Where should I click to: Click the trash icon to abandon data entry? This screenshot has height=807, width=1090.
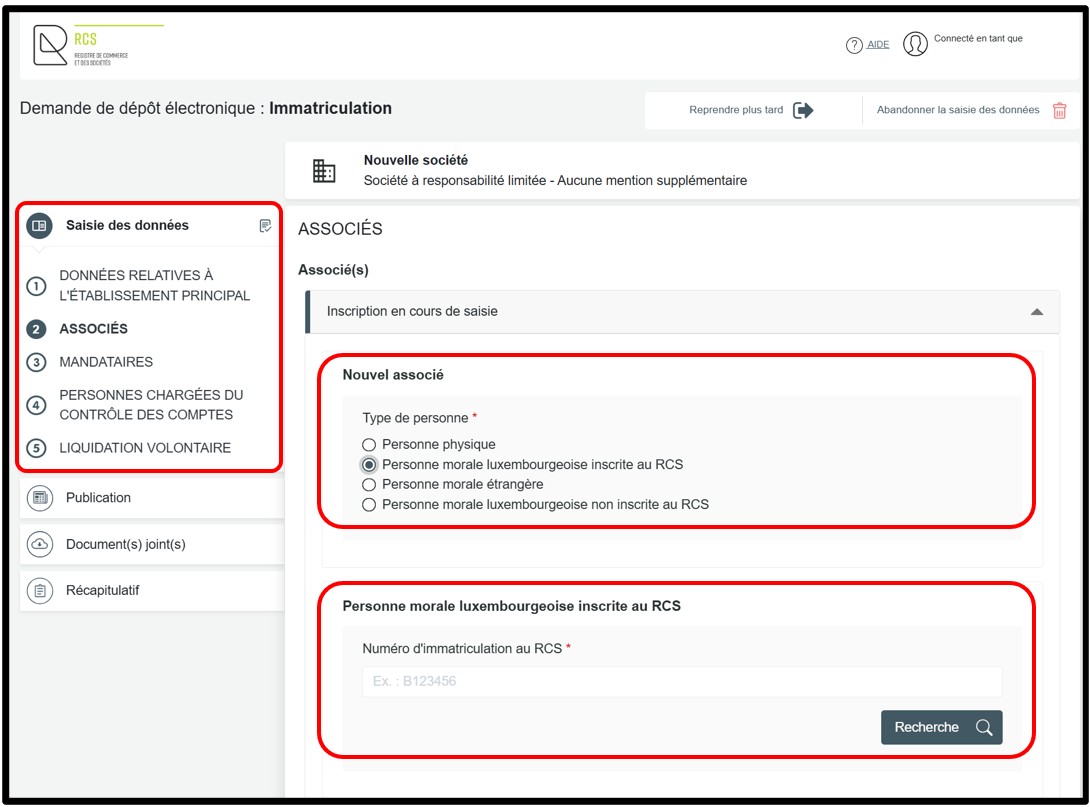[x=1059, y=110]
